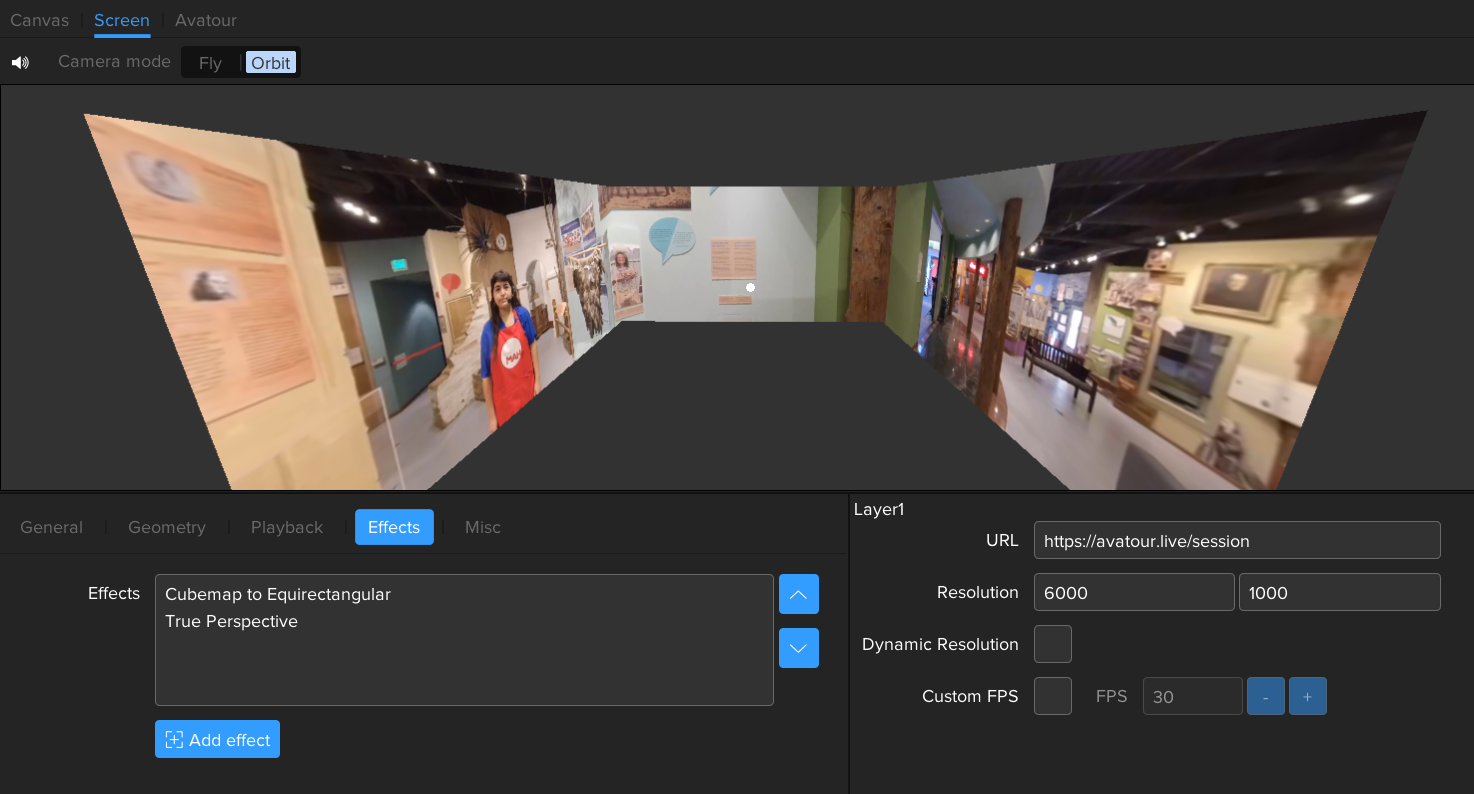The image size is (1474, 794).
Task: Switch camera mode to Fly
Action: pos(210,63)
